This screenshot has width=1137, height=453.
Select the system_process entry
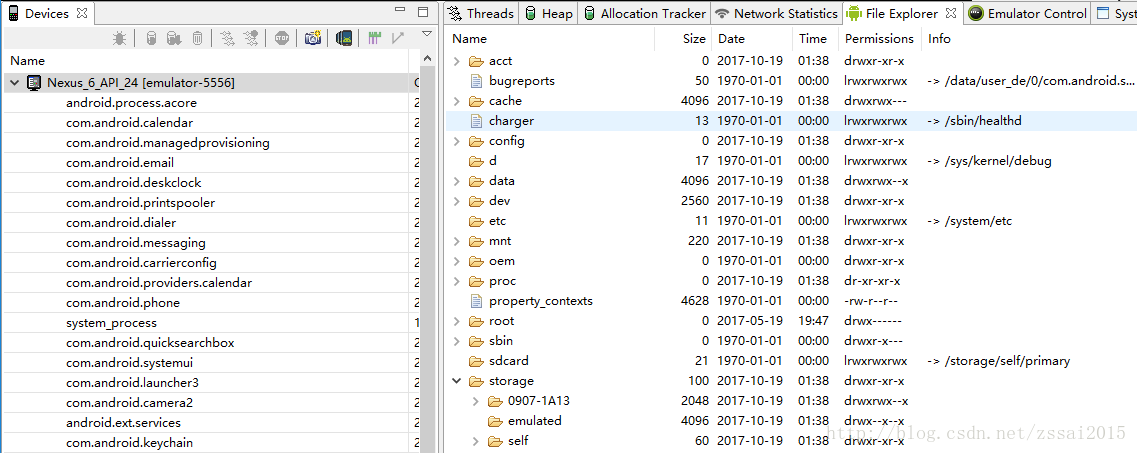(x=111, y=323)
